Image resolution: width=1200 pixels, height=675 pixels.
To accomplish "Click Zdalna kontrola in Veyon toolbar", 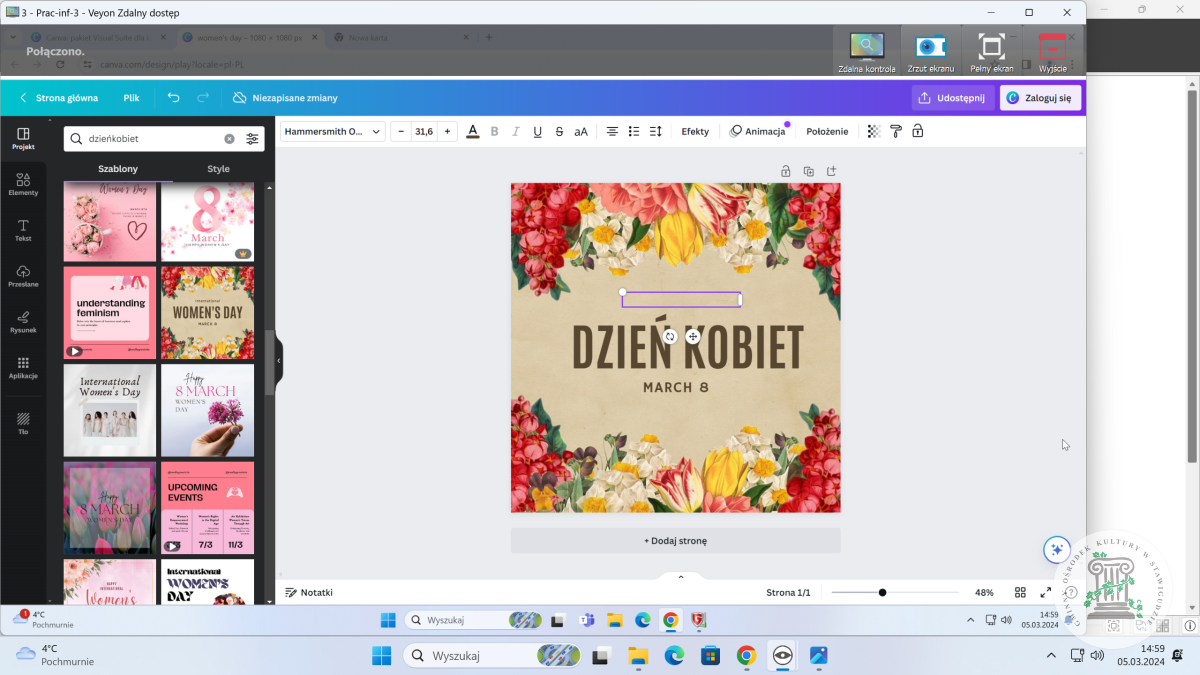I will (x=866, y=53).
